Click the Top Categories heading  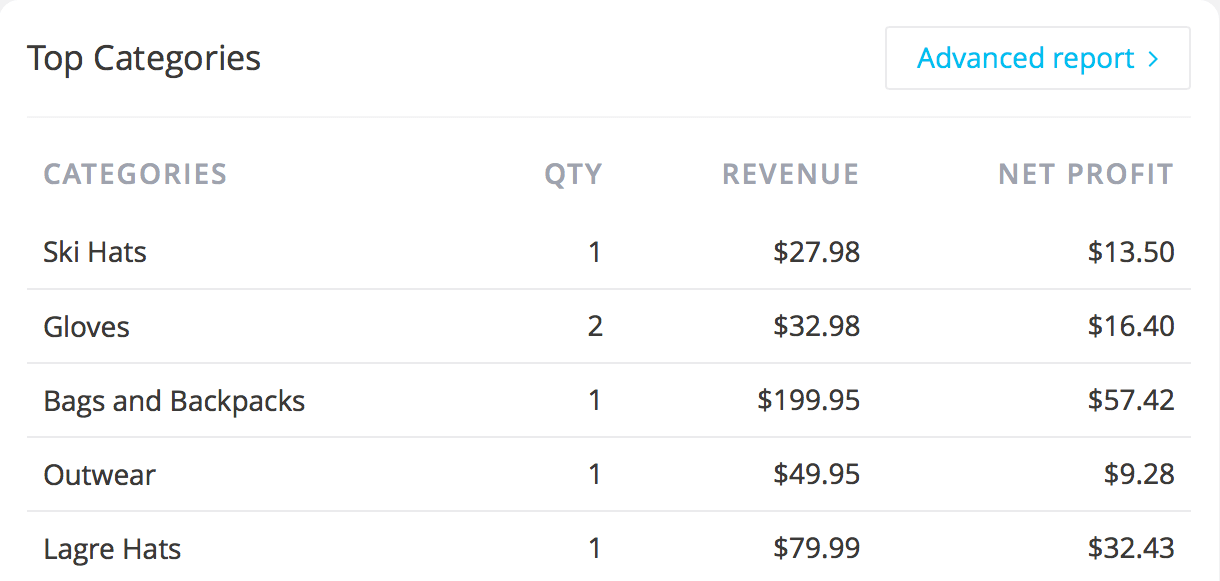pyautogui.click(x=144, y=58)
